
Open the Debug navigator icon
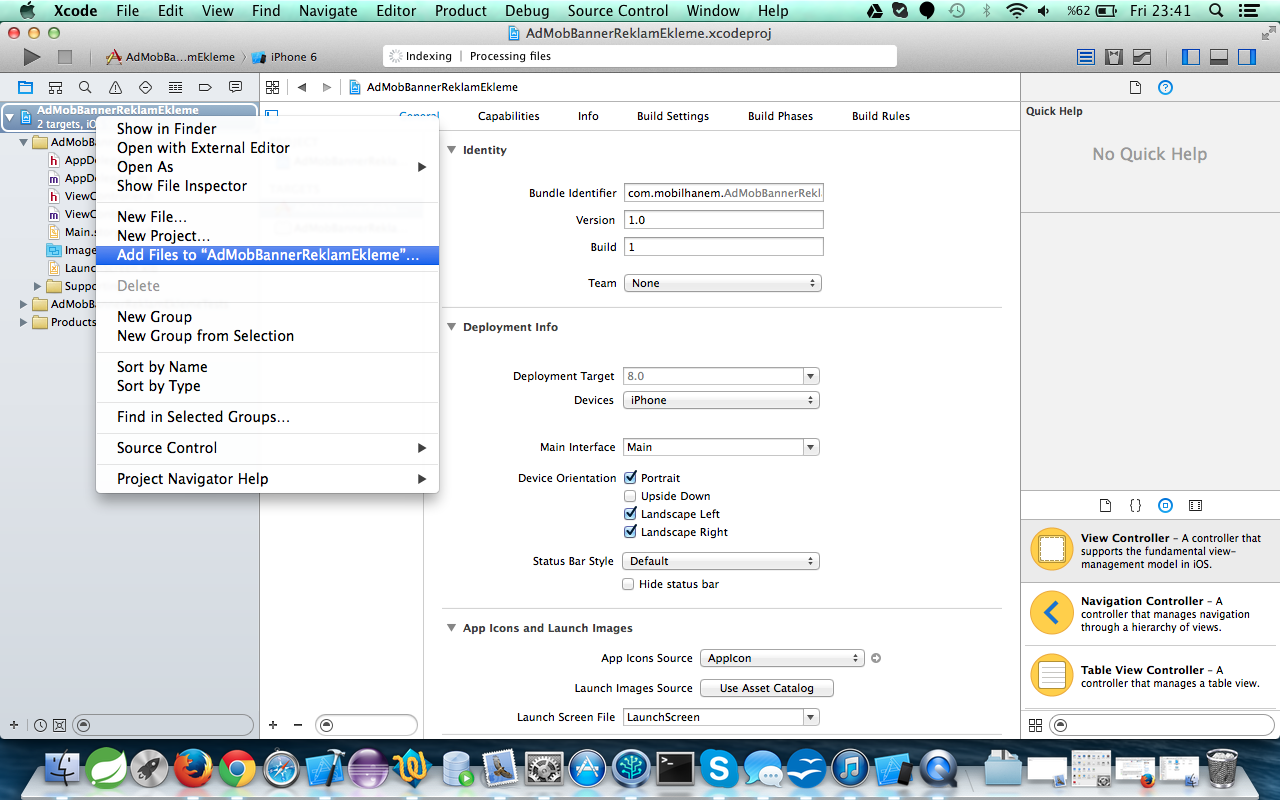coord(175,87)
